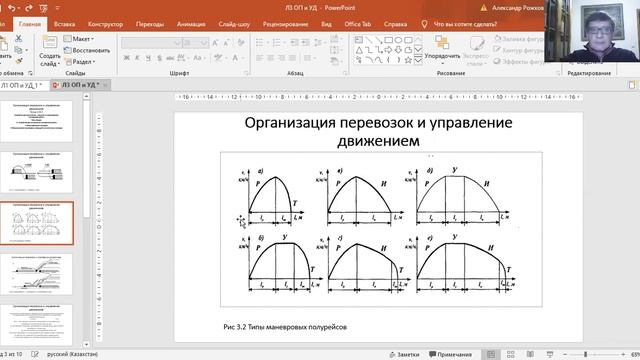Toggle underline Ч formatting
This screenshot has width=640, height=360.
coord(148,58)
